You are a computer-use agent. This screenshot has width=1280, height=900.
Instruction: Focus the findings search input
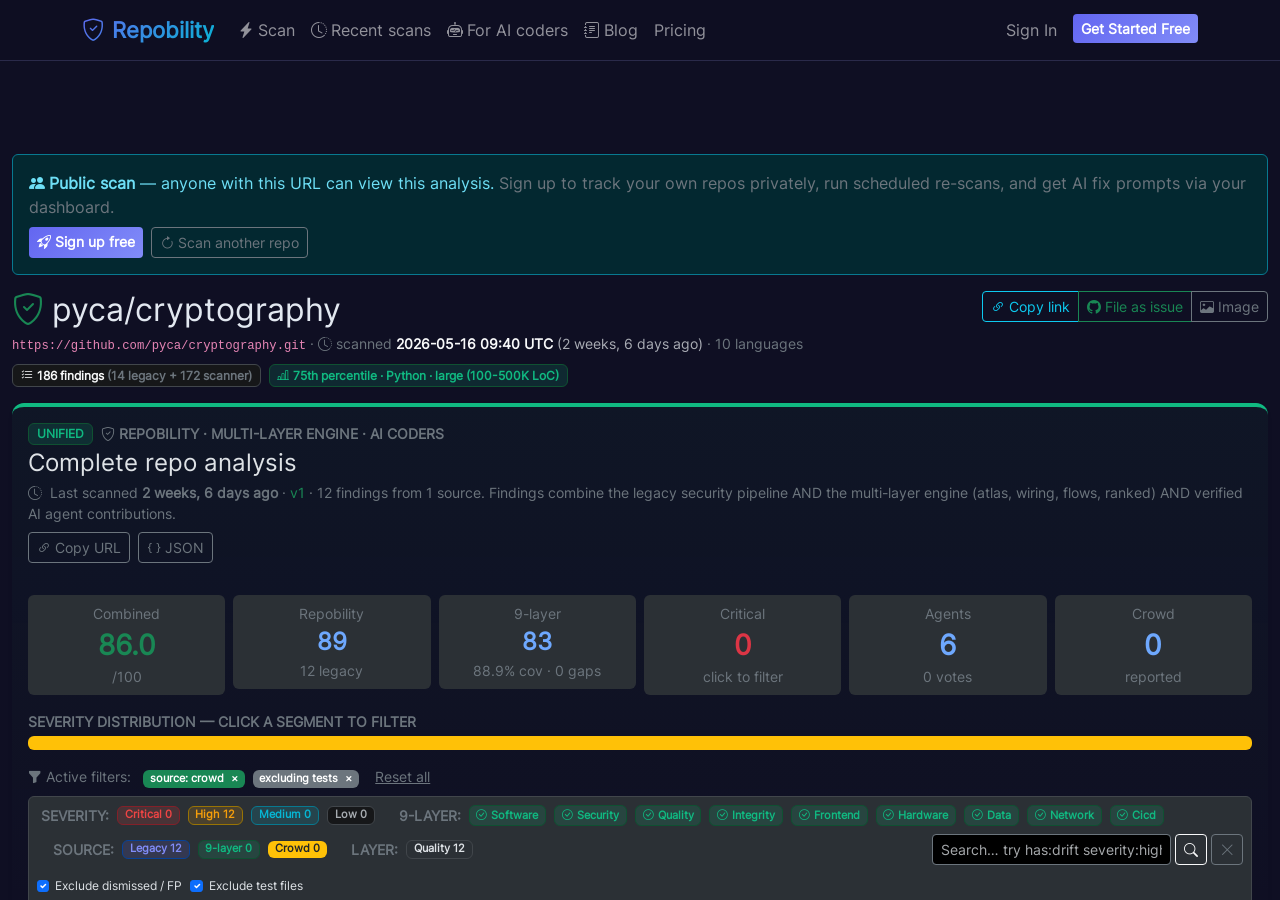(x=1051, y=850)
